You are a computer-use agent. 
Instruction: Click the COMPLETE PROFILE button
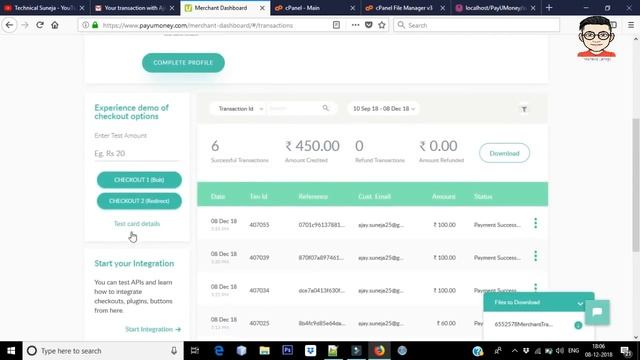tap(183, 63)
